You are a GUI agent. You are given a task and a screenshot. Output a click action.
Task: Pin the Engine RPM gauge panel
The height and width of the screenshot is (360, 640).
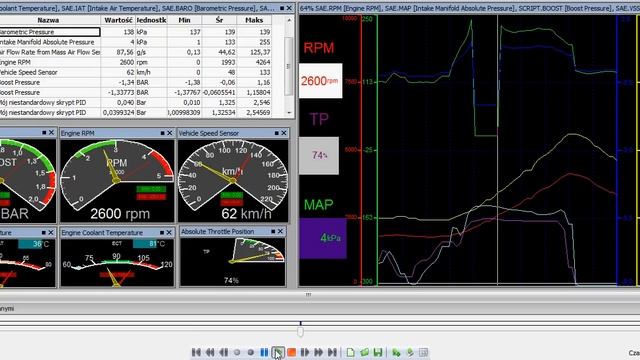[162, 133]
